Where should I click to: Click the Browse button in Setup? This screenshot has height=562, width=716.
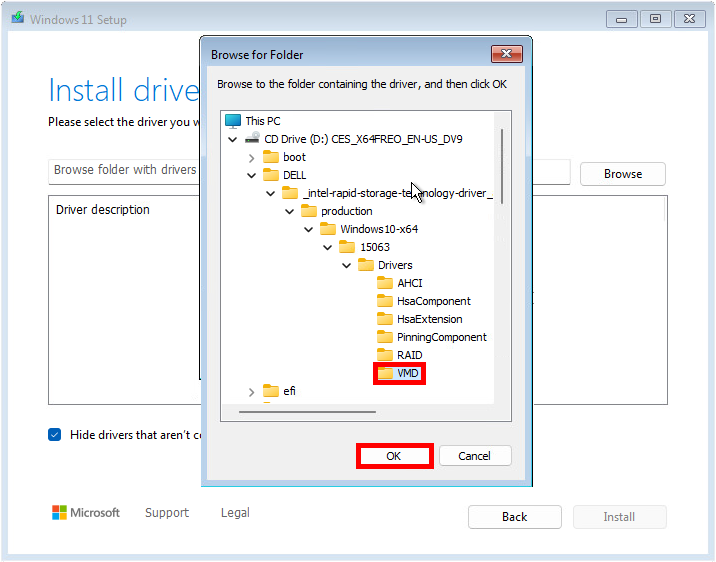pos(623,174)
